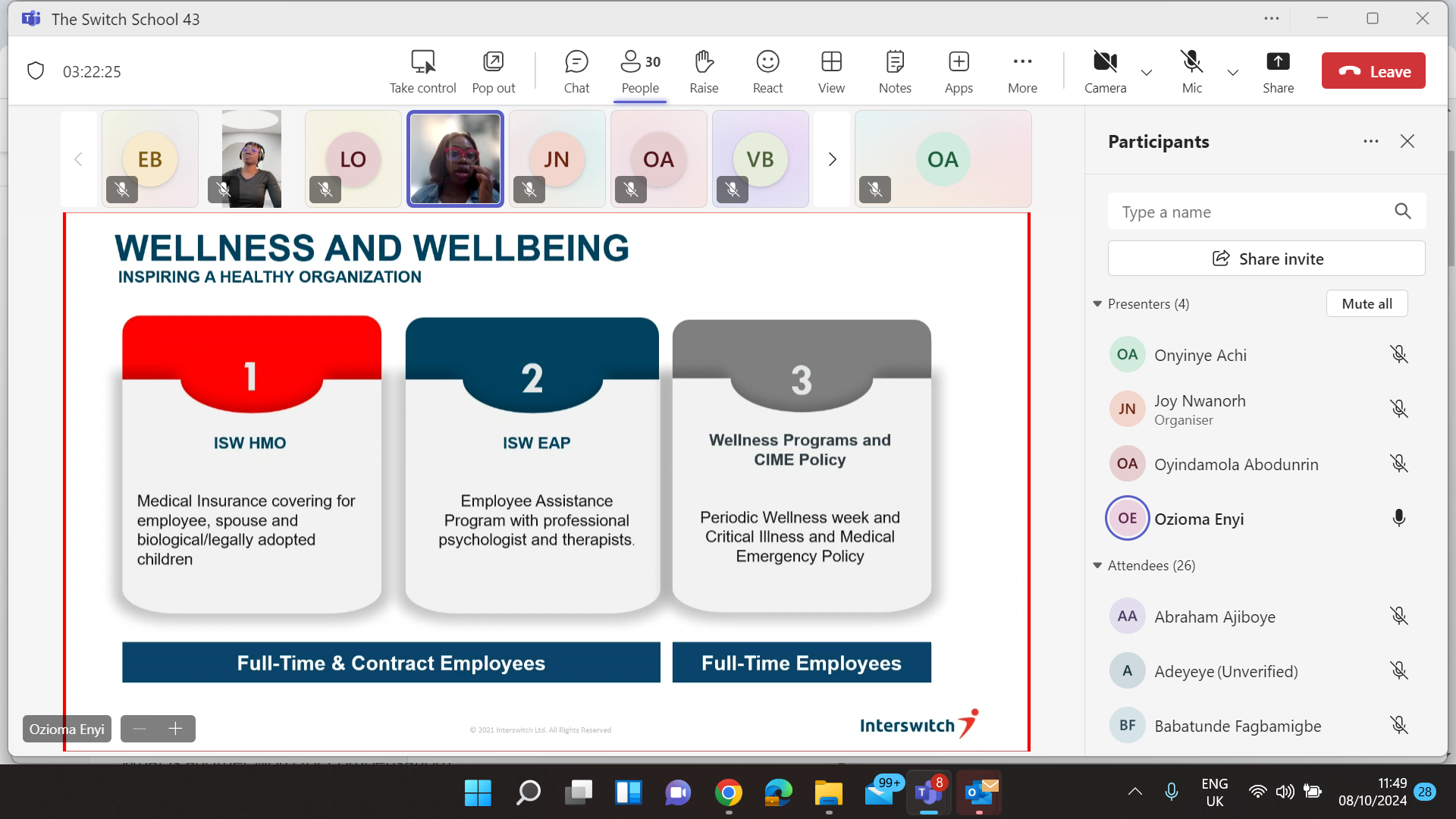Open the People tab
Screen dimensions: 1456x819
640,71
